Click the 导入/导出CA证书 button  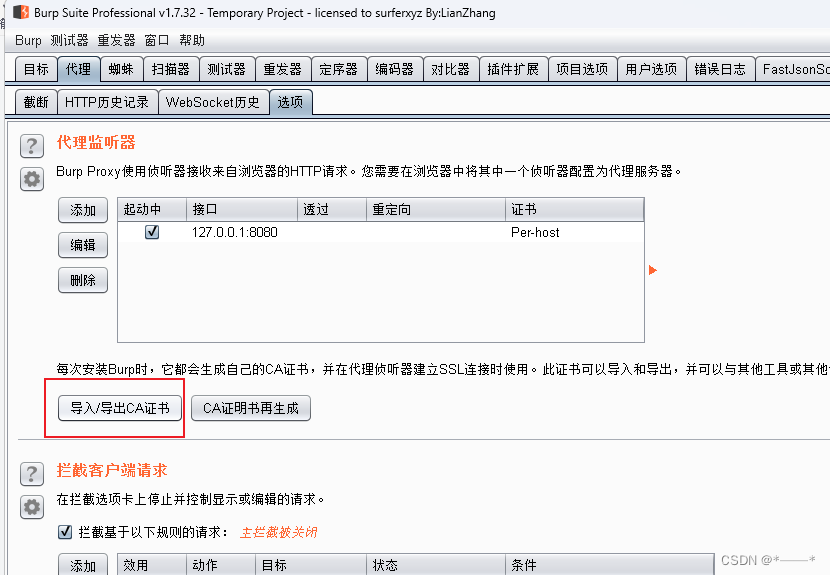pyautogui.click(x=120, y=408)
